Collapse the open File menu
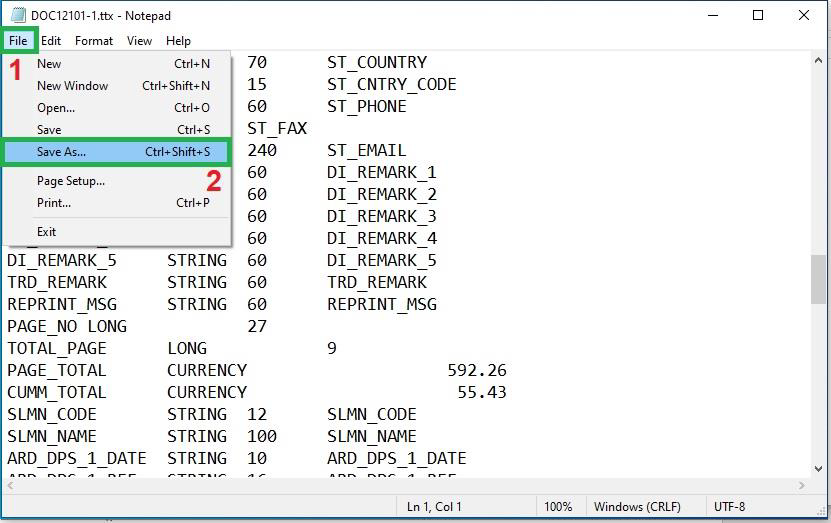 (18, 41)
